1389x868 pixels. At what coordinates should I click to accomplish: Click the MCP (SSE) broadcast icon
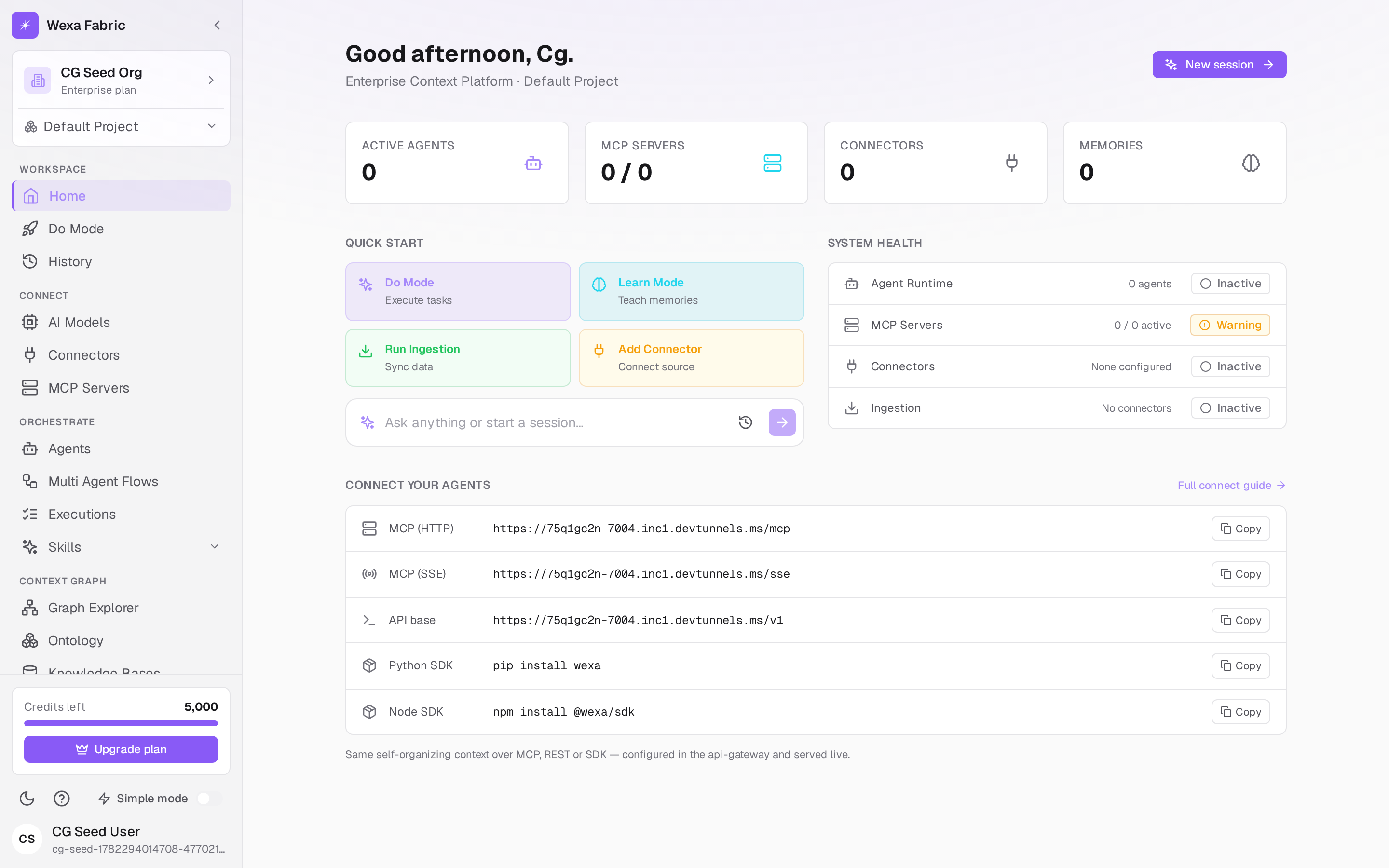(369, 574)
